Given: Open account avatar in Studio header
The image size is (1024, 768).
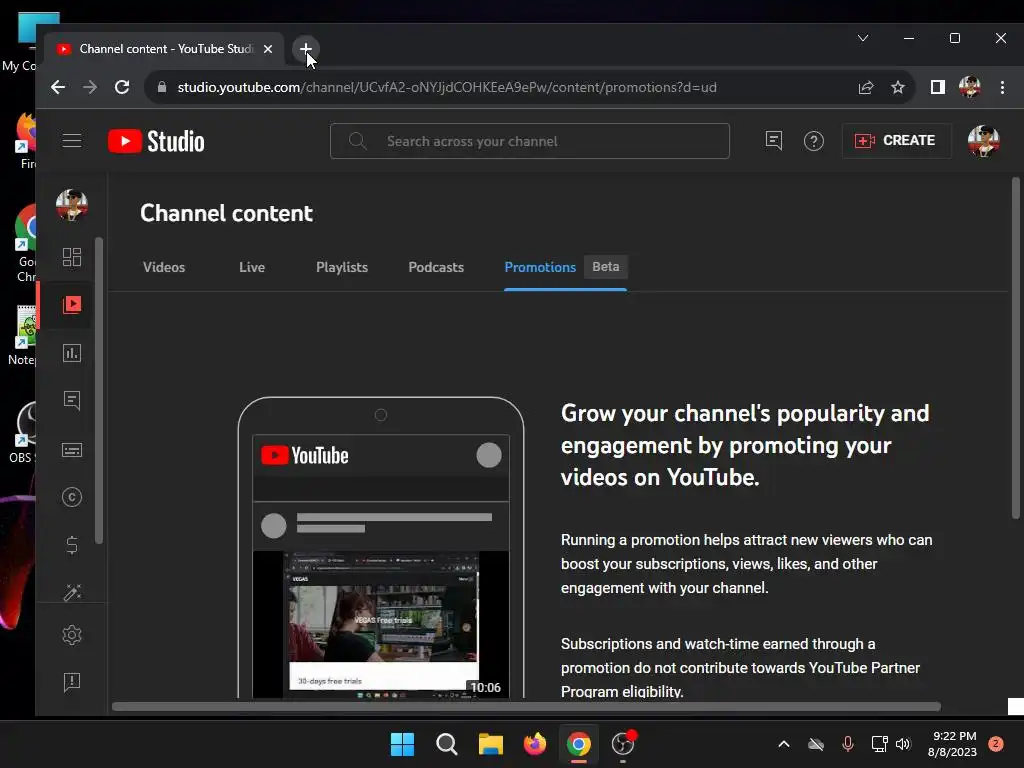Looking at the screenshot, I should 984,141.
